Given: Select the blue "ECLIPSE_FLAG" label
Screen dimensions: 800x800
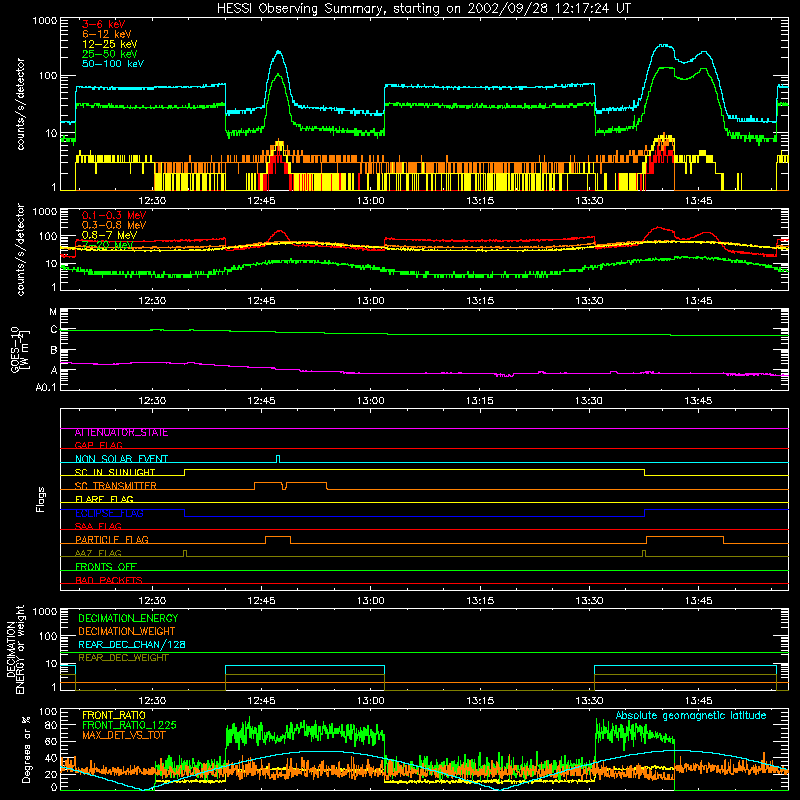Looking at the screenshot, I should click(109, 513).
